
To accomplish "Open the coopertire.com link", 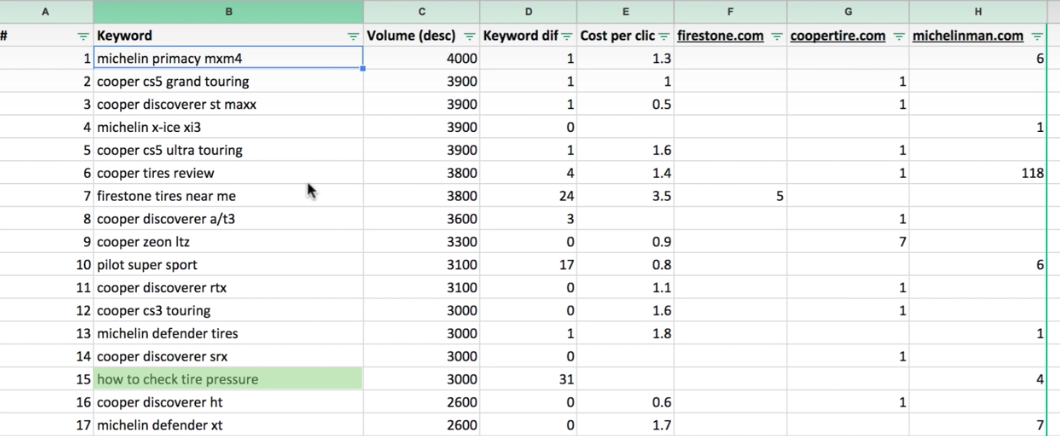I will (x=838, y=36).
